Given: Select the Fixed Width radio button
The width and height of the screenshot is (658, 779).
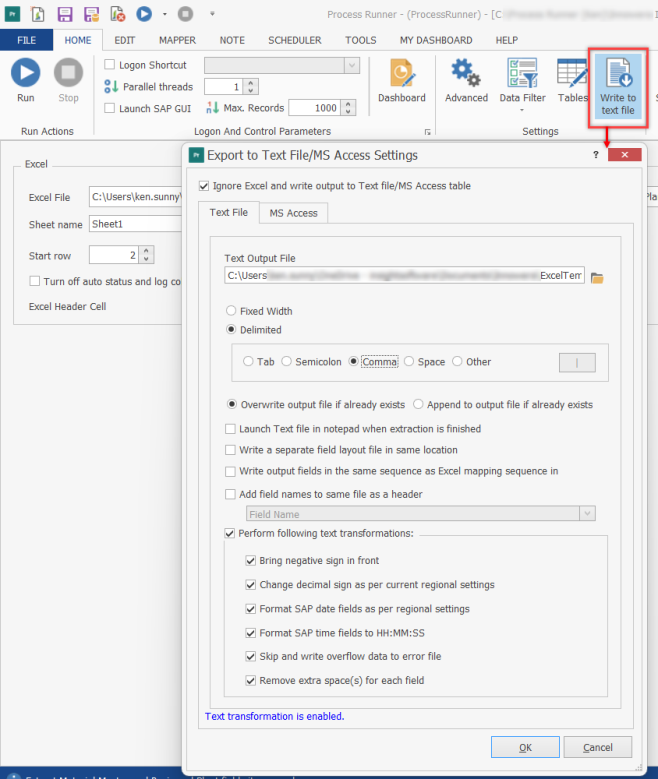Looking at the screenshot, I should (x=231, y=311).
